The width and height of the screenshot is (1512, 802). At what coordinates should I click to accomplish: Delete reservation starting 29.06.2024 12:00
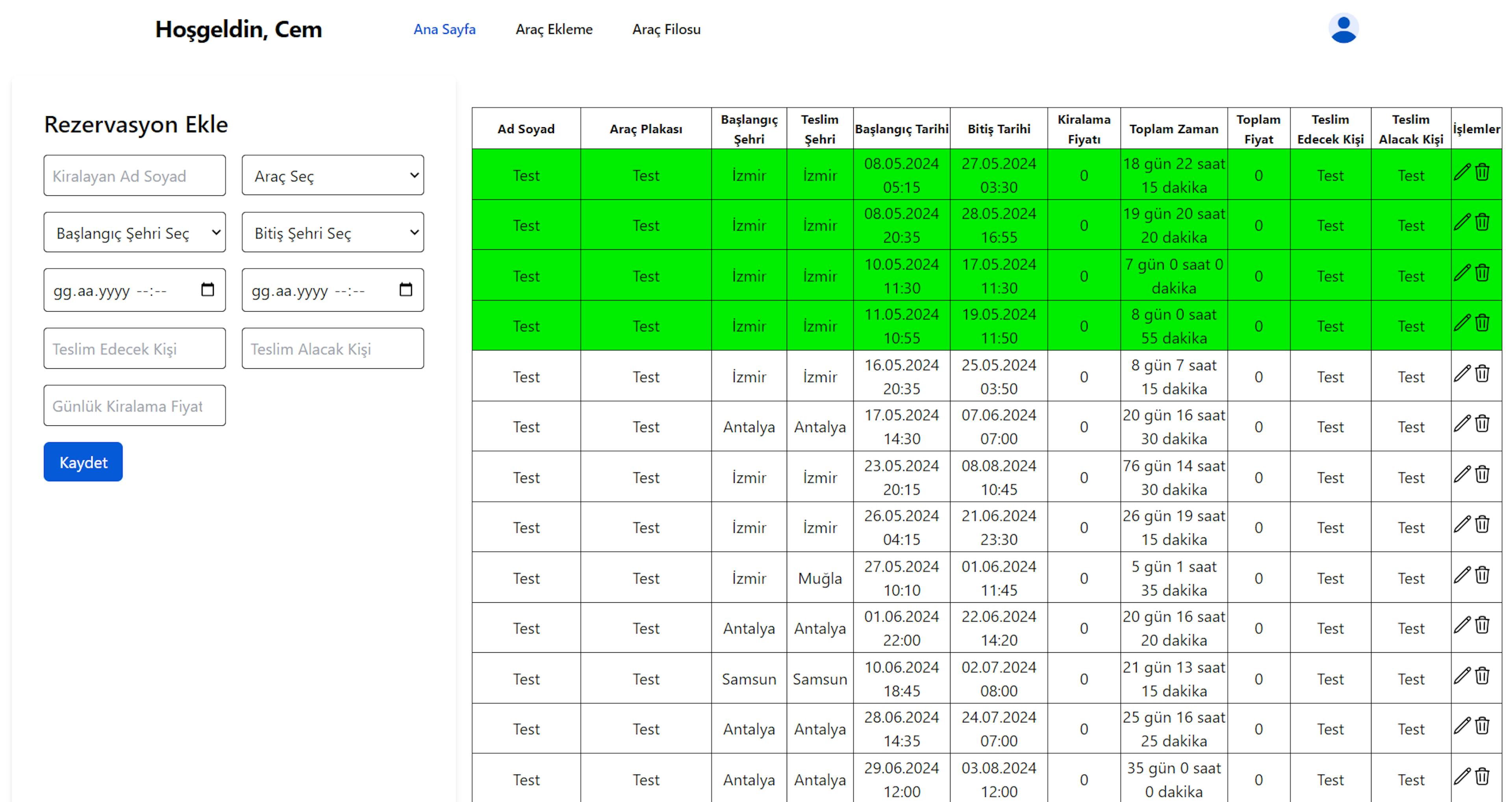coord(1482,776)
